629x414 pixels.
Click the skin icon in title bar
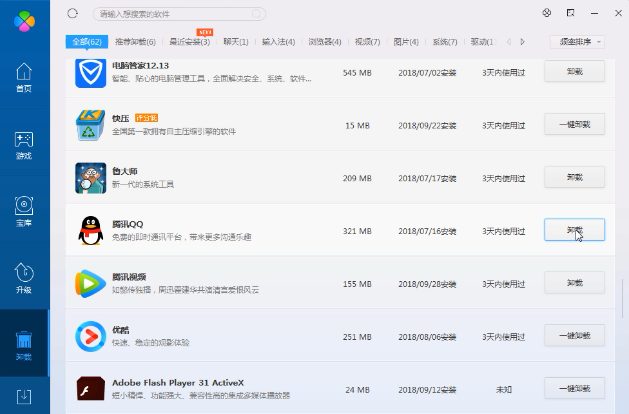(546, 13)
